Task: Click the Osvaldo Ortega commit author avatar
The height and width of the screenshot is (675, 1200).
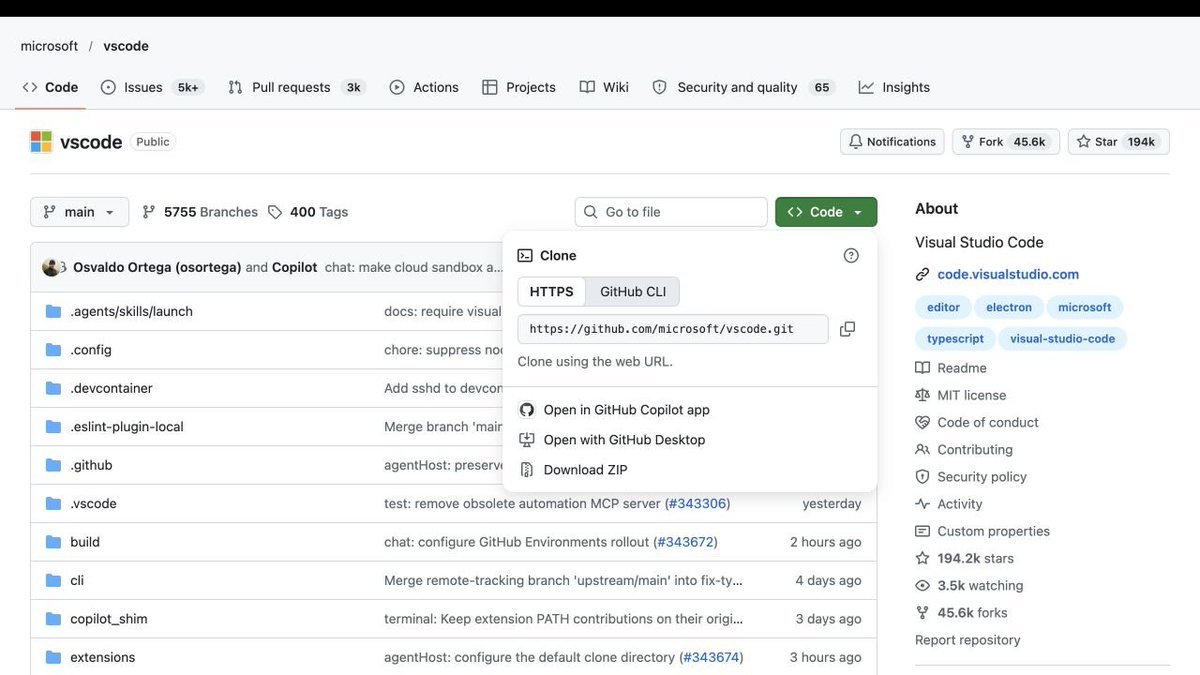Action: (x=52, y=267)
